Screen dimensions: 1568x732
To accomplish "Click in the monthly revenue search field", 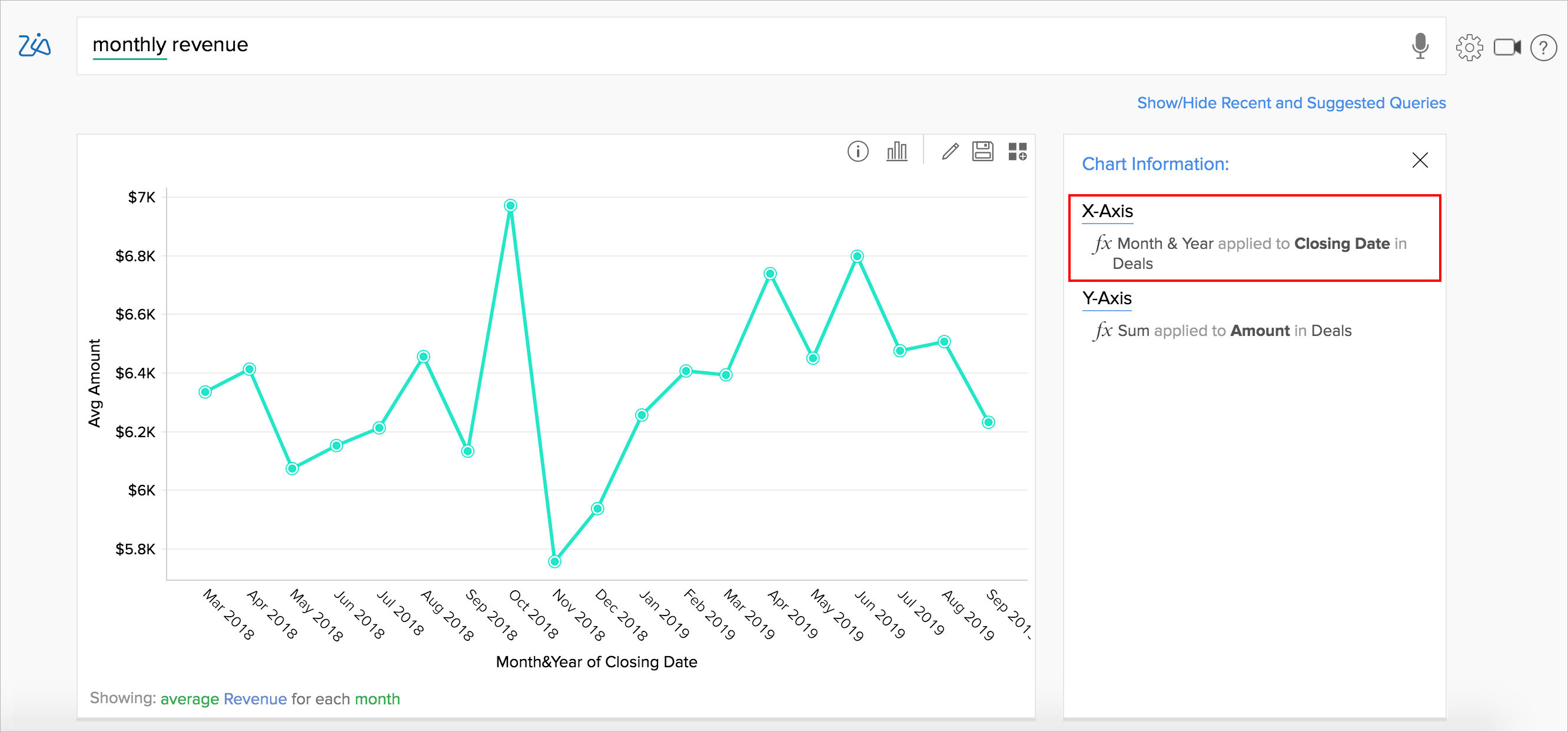I will click(730, 46).
